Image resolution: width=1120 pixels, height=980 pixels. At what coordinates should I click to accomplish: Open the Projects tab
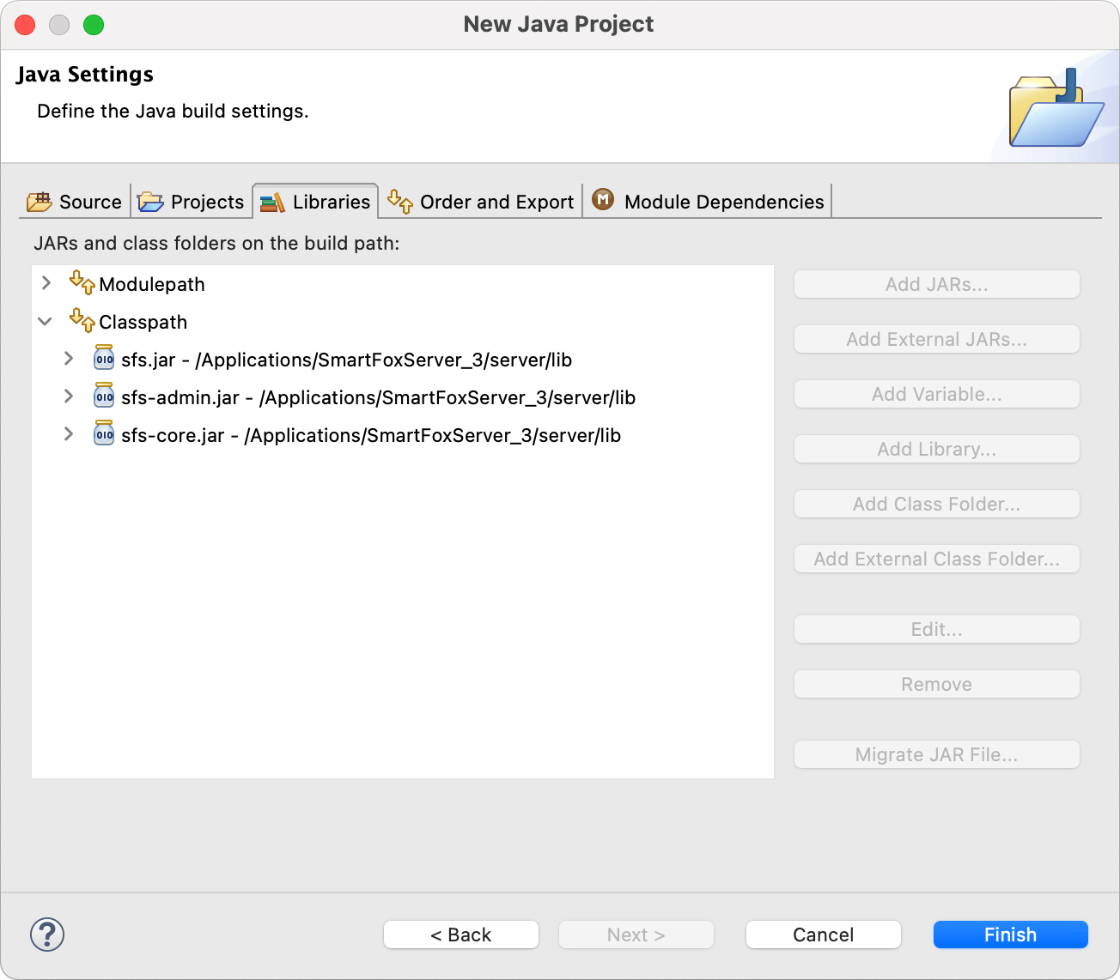point(191,201)
